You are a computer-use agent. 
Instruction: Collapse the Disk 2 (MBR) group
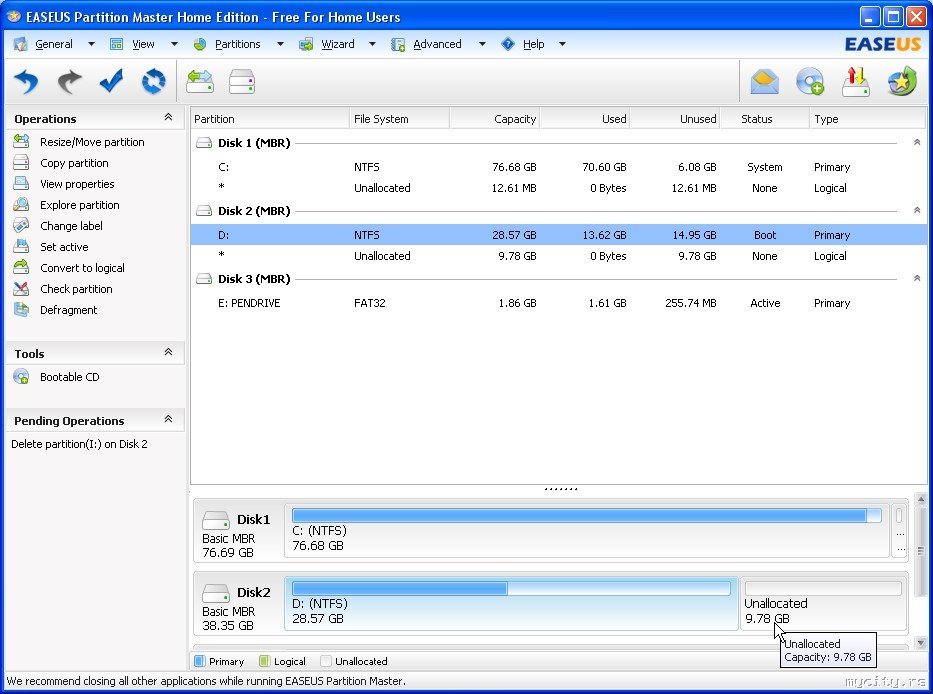pyautogui.click(x=916, y=211)
